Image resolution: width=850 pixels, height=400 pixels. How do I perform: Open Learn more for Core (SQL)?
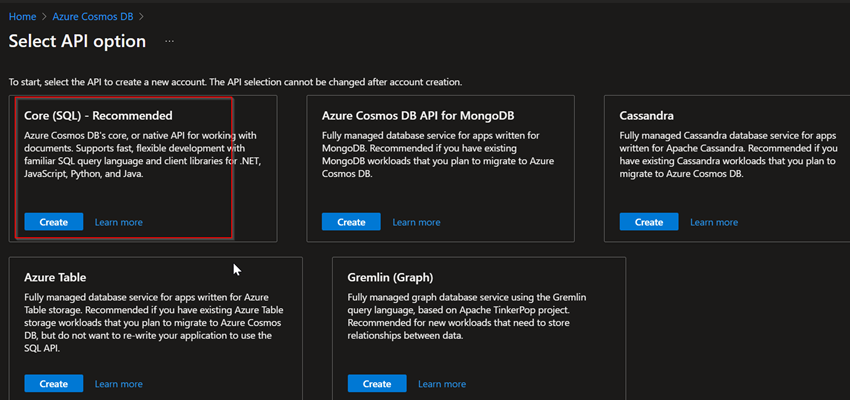(x=119, y=222)
